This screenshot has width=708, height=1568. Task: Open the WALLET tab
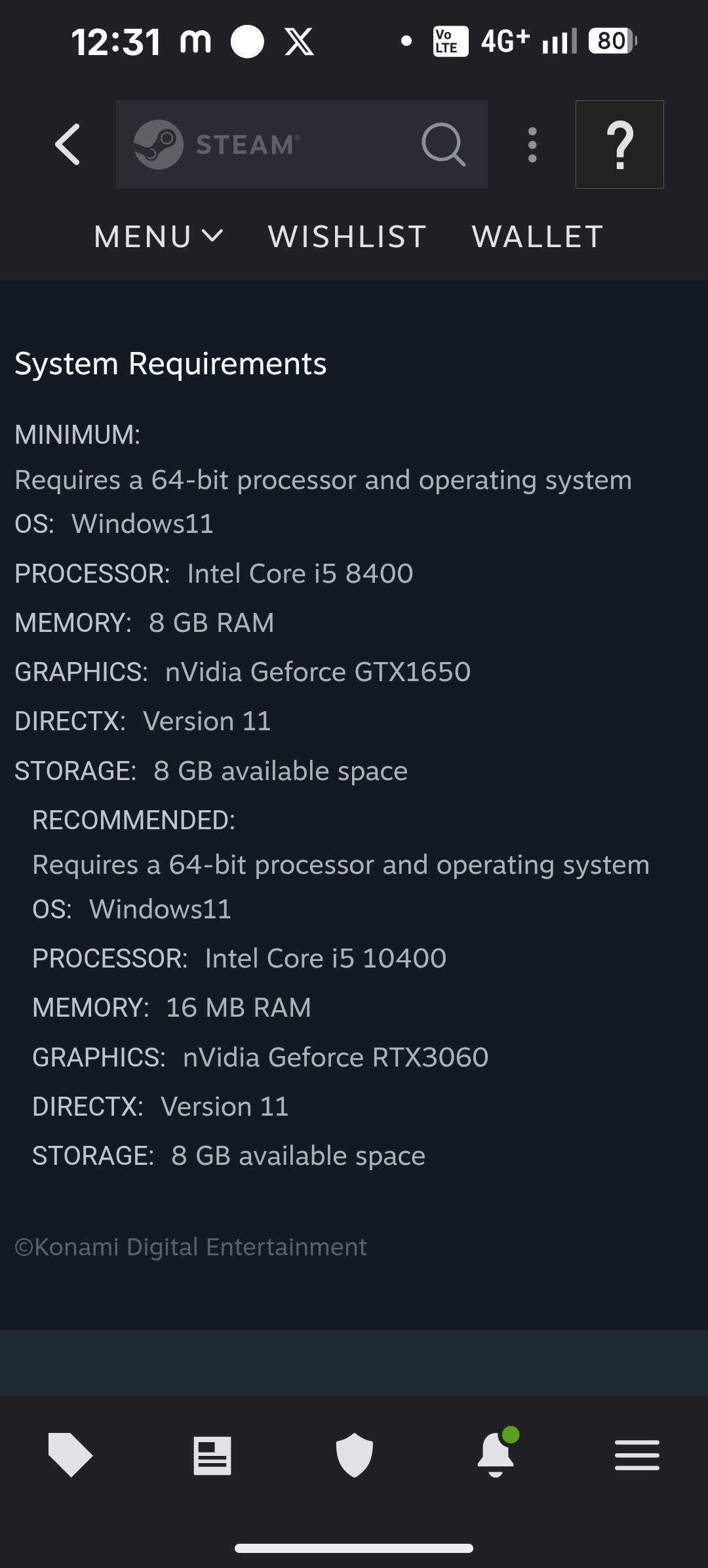(x=538, y=237)
